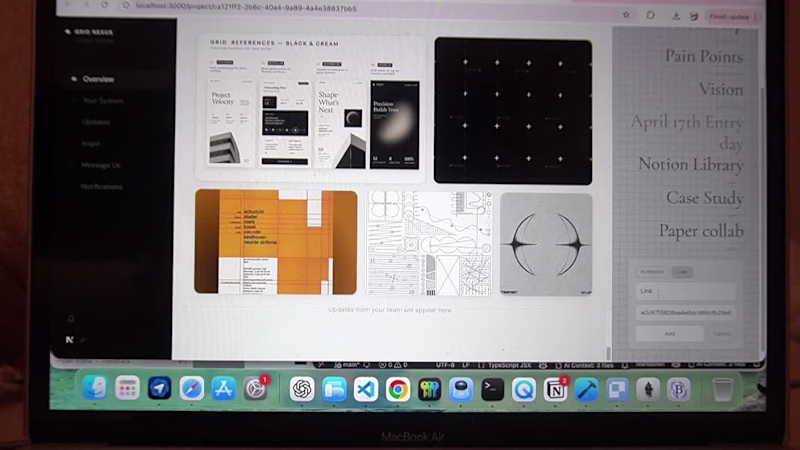Image resolution: width=800 pixels, height=450 pixels.
Task: Open System Settings with notification badge
Action: click(255, 389)
